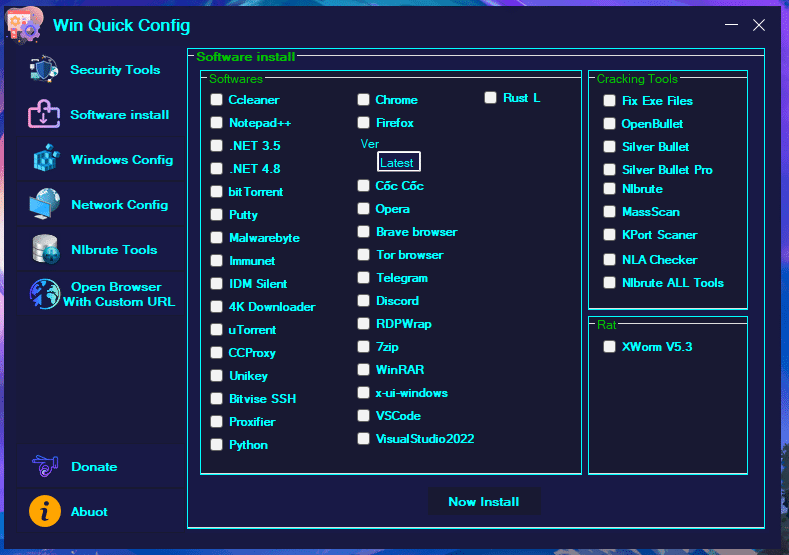Tick the WinRAR checkbox

363,369
